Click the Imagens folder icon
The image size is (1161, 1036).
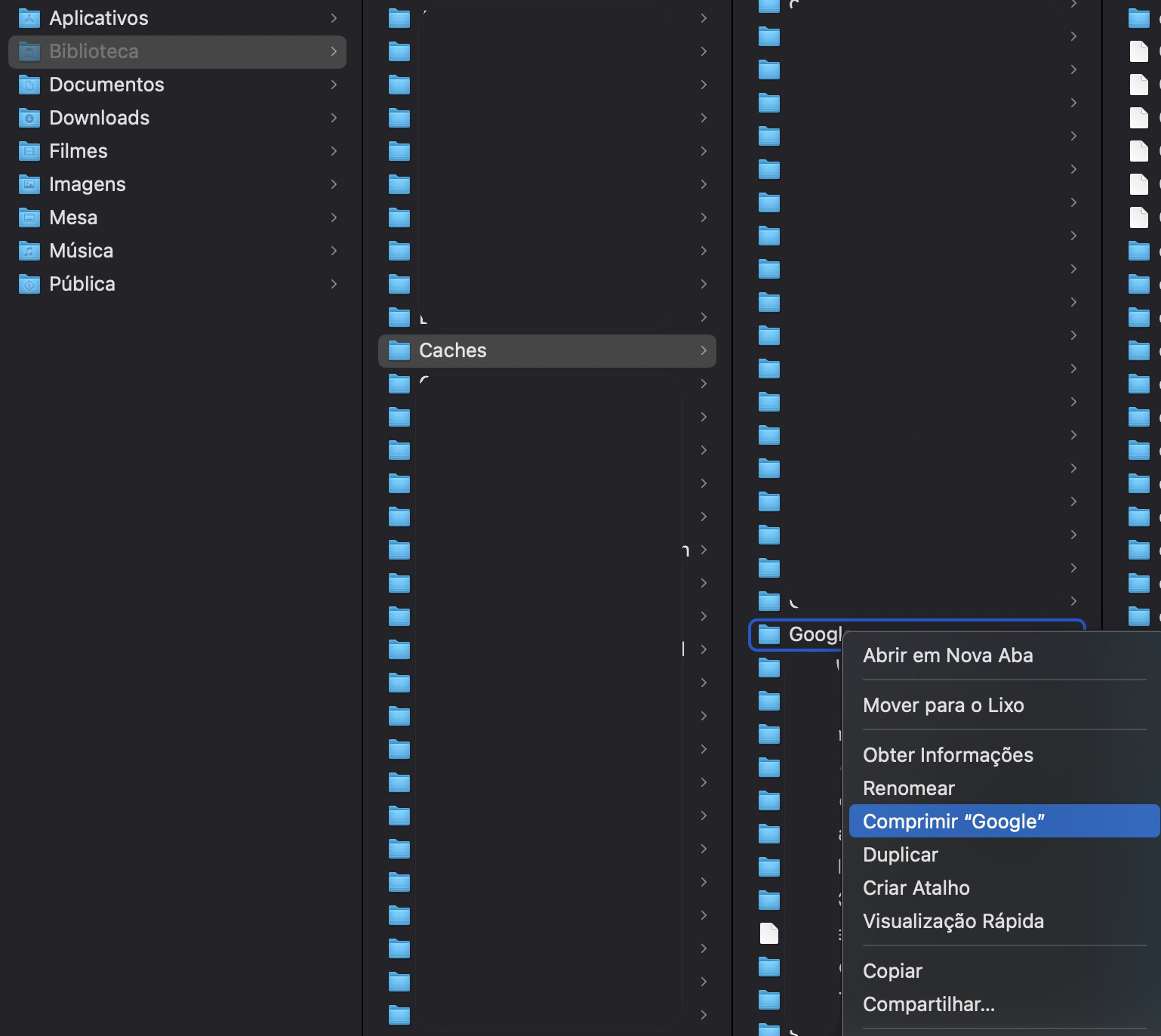pos(29,184)
